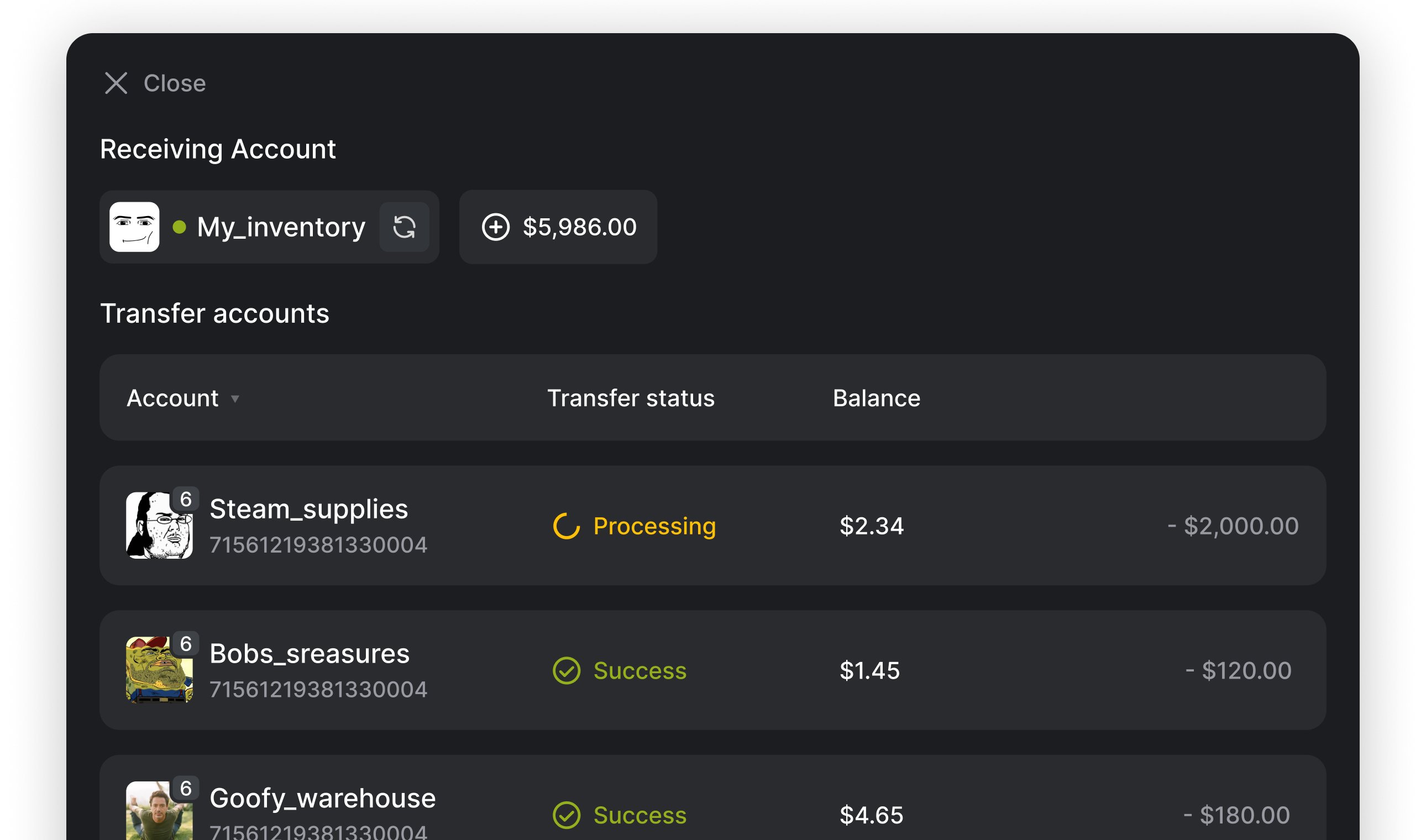Click the $5,986.00 balance amount
This screenshot has height=840, width=1426.
[x=580, y=227]
